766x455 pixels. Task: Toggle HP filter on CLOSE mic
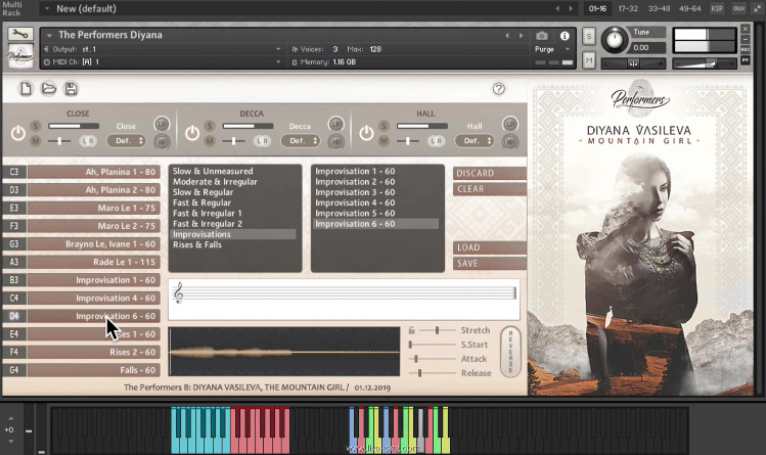tap(162, 142)
